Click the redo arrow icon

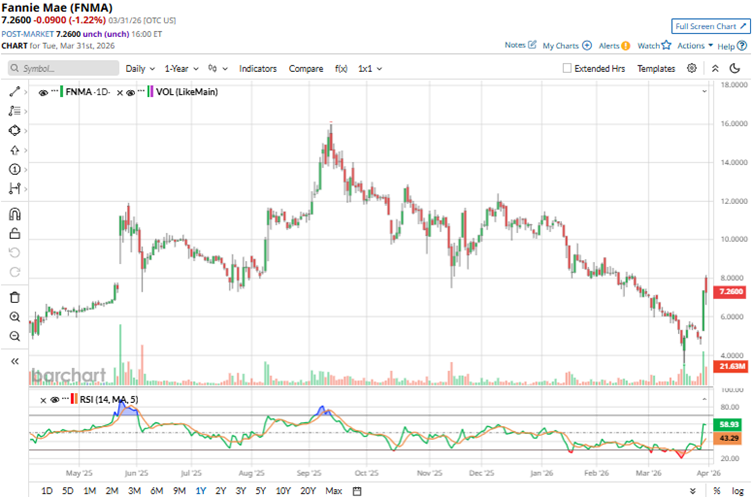point(15,272)
